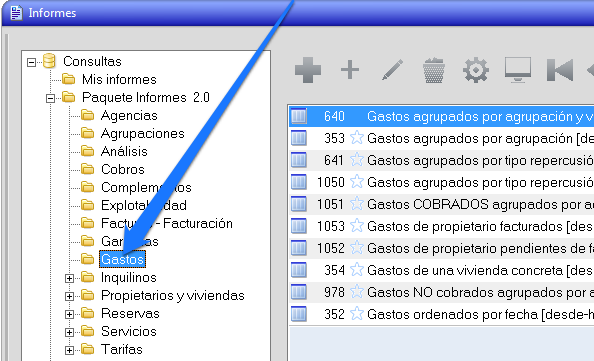
Task: Expand the Servicios folder
Action: [x=69, y=332]
